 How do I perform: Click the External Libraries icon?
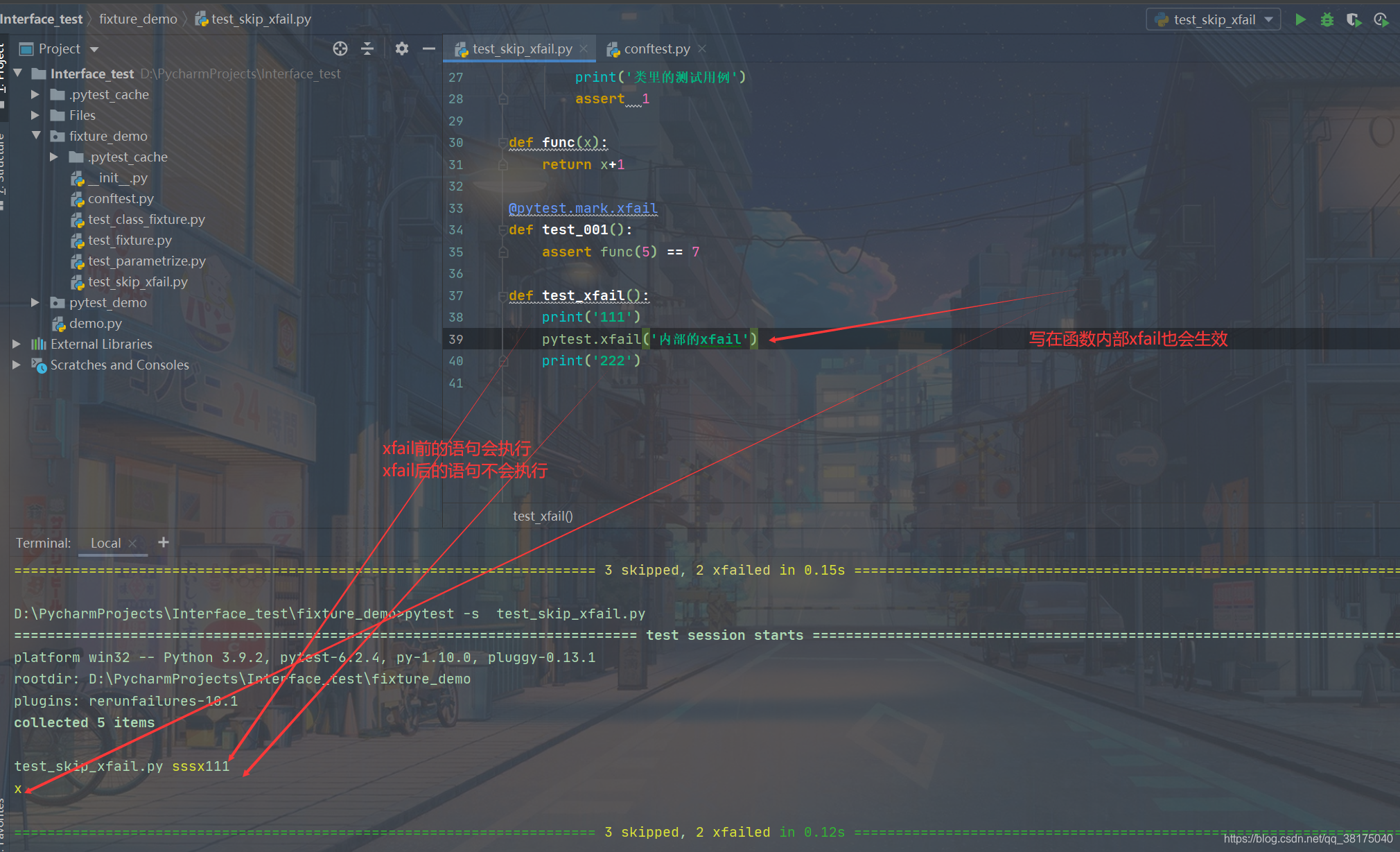point(39,344)
